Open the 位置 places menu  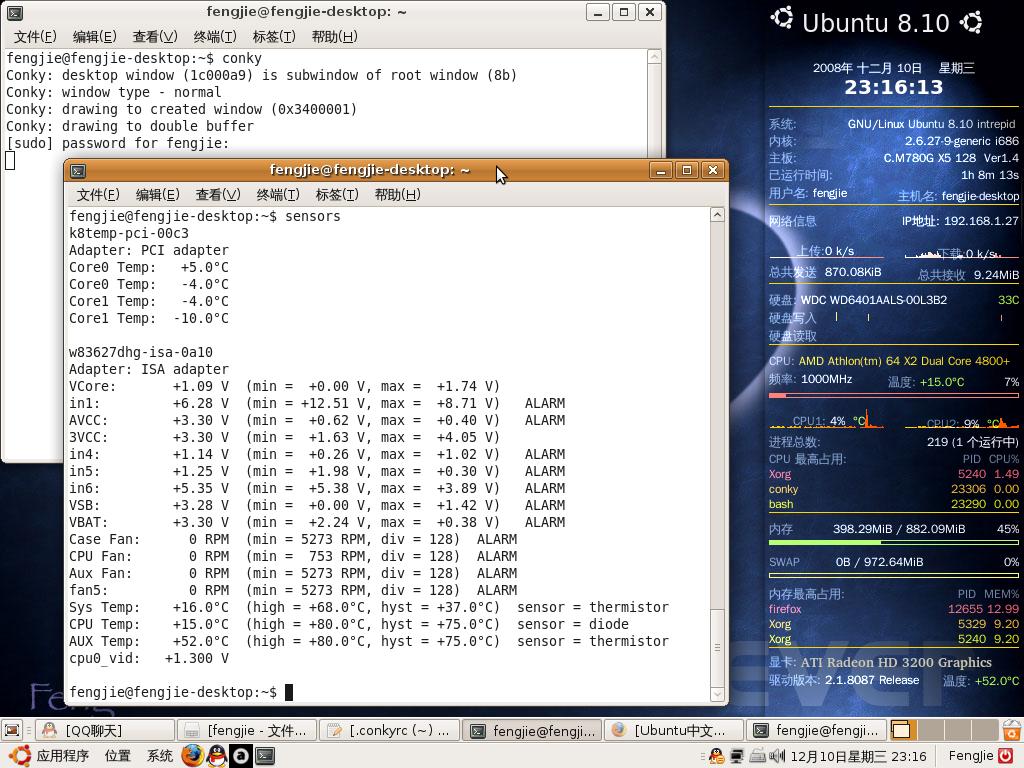[118, 756]
